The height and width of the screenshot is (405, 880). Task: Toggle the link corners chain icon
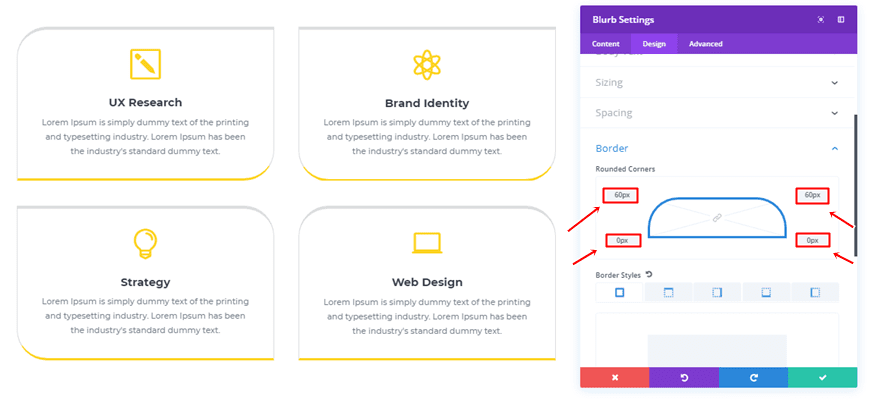717,218
